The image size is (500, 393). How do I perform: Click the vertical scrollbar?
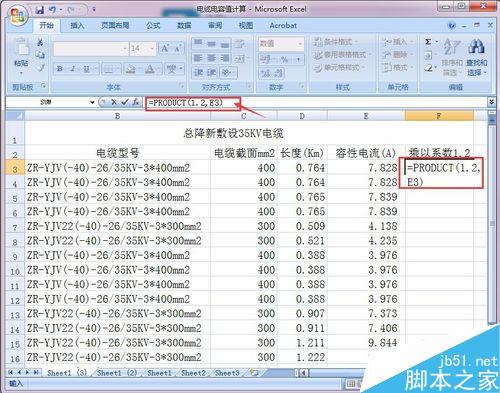tap(491, 223)
